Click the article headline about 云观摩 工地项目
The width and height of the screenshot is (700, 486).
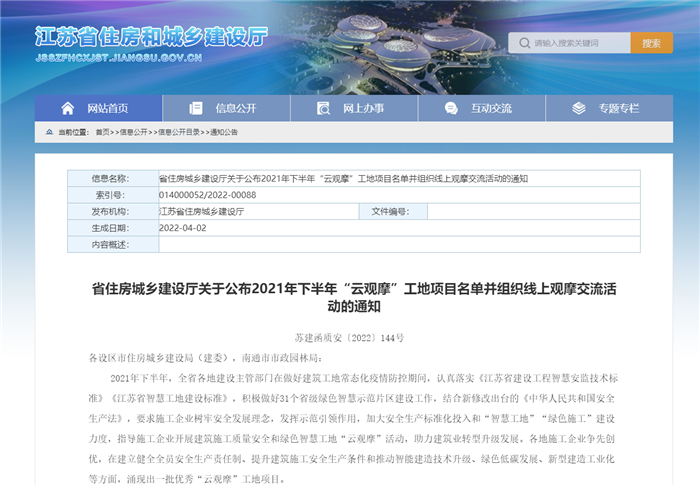[349, 297]
